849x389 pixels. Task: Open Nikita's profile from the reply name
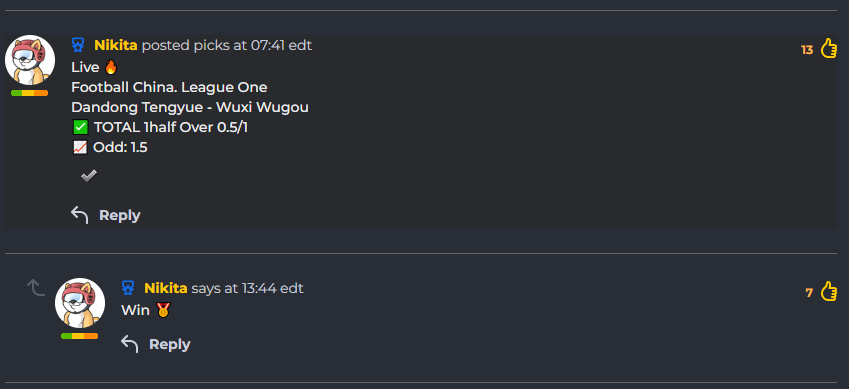click(x=166, y=288)
